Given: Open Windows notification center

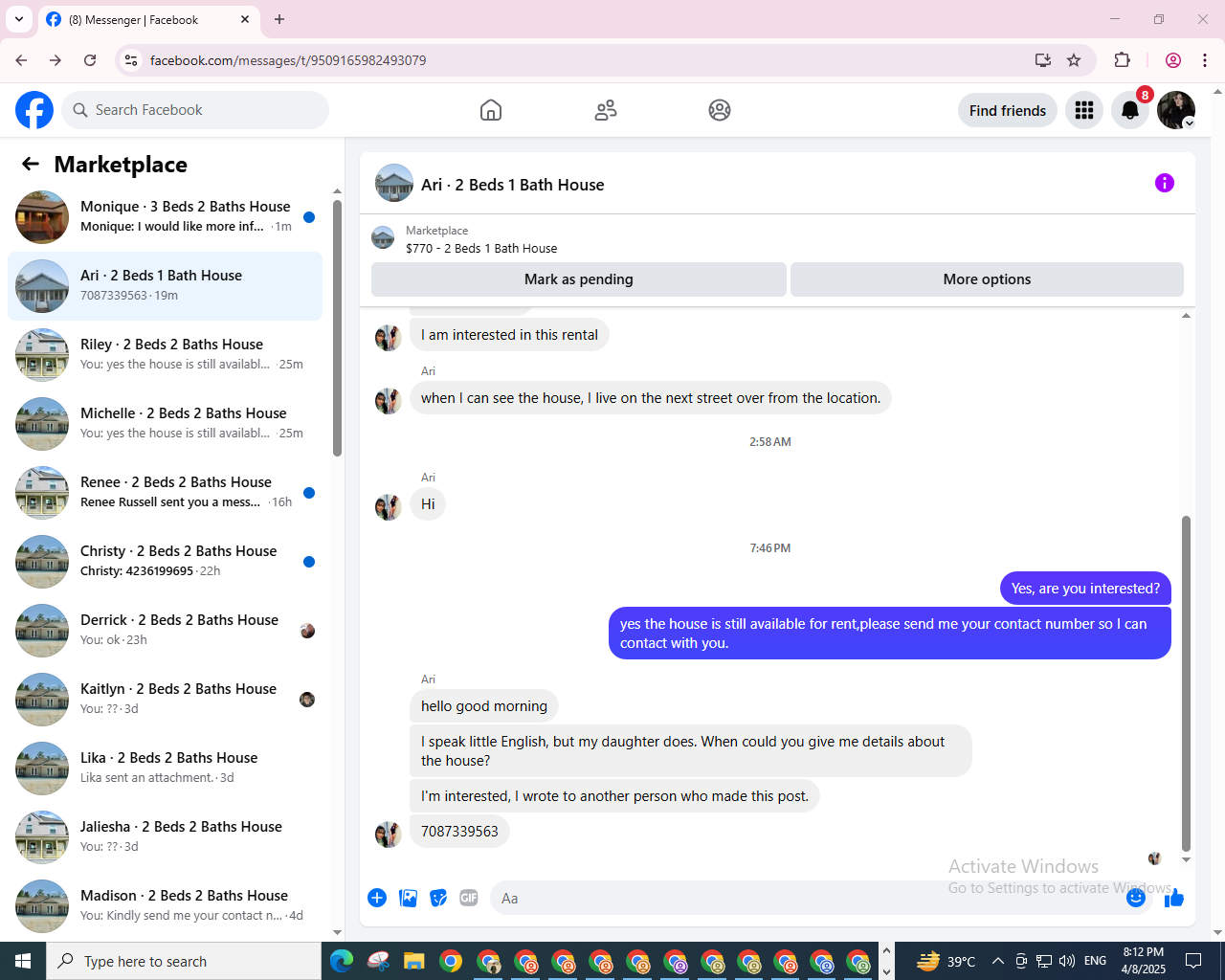Looking at the screenshot, I should point(1193,961).
